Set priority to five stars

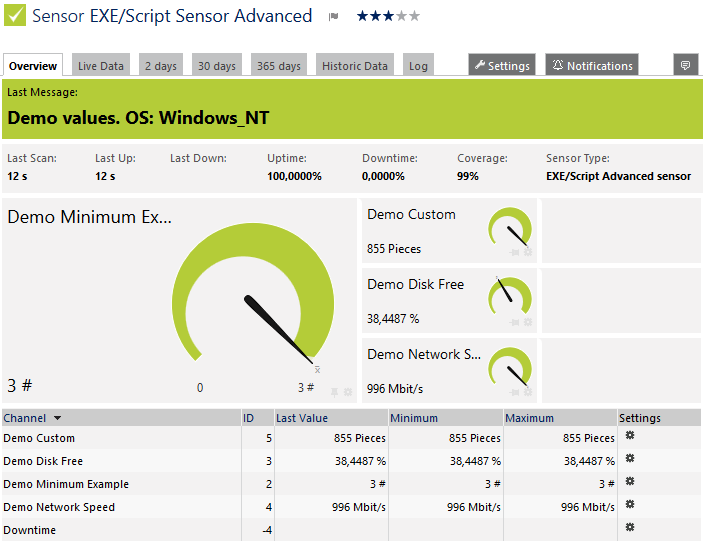click(415, 16)
